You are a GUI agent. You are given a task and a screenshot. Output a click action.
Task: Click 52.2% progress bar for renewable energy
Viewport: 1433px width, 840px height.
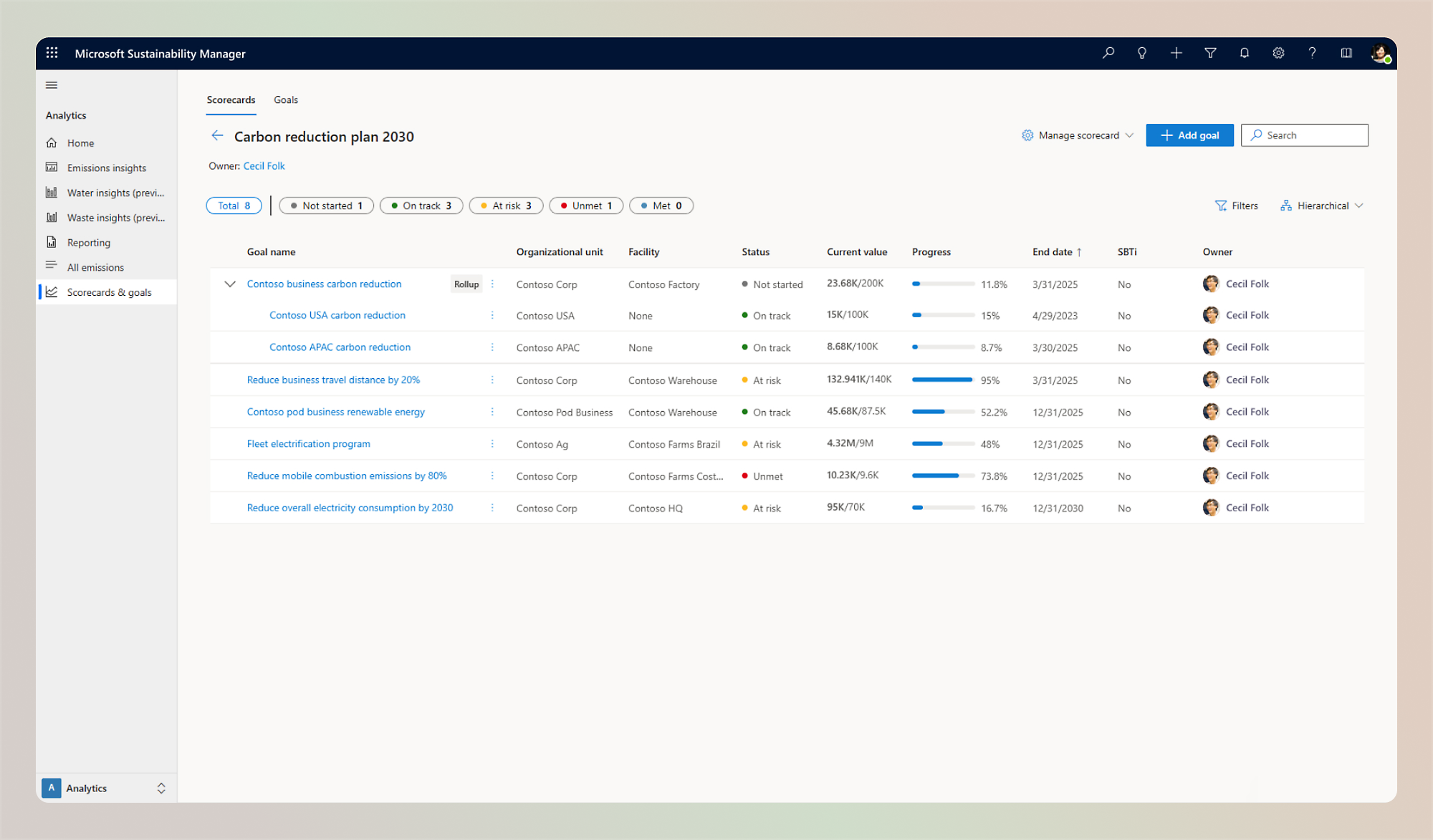(x=943, y=412)
